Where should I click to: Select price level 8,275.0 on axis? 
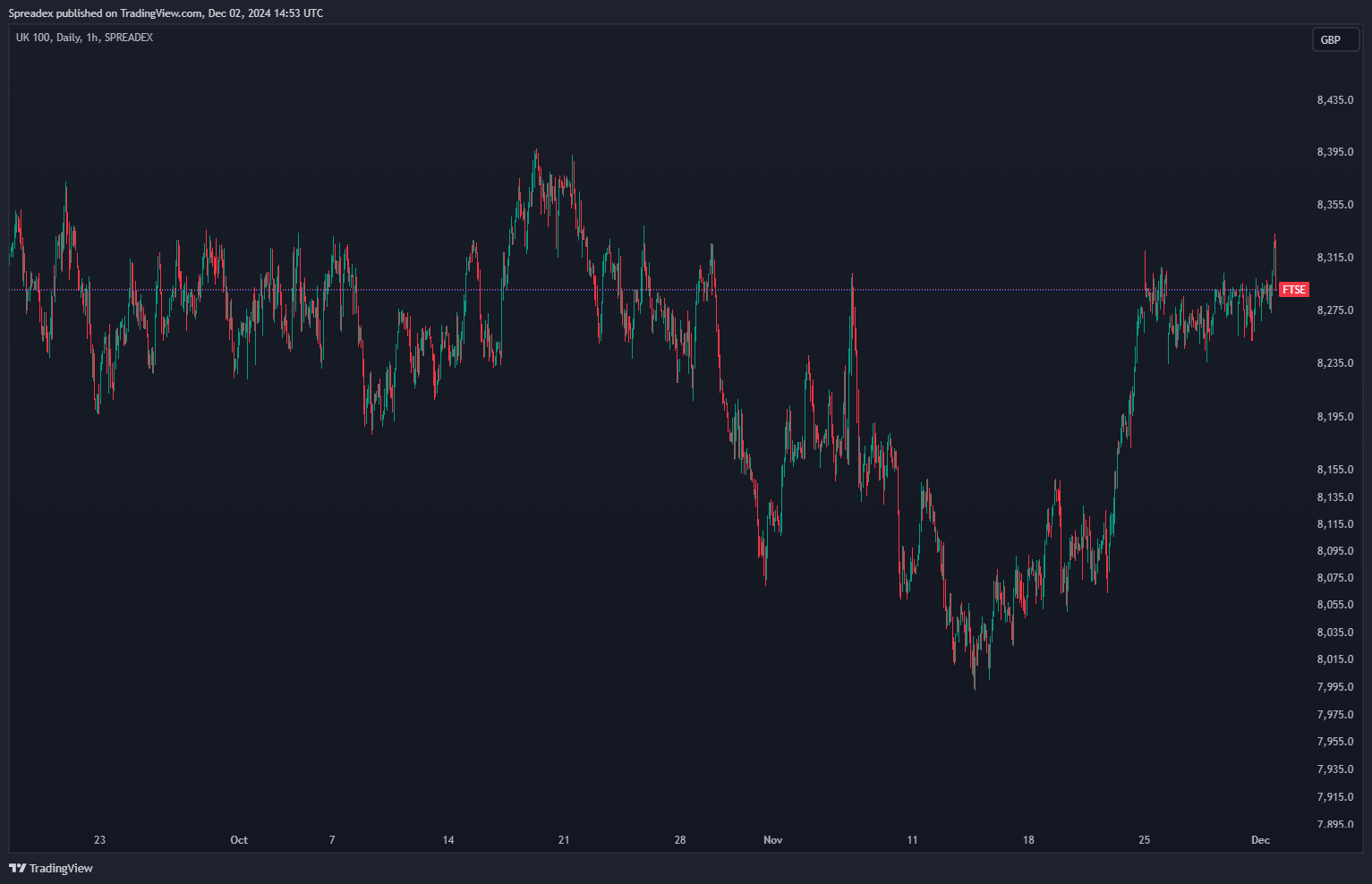(1335, 310)
